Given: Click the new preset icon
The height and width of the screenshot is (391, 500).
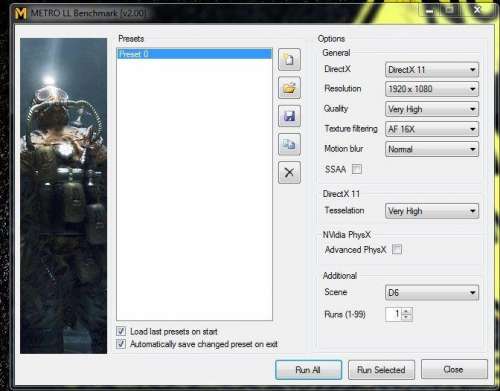Looking at the screenshot, I should coord(289,60).
